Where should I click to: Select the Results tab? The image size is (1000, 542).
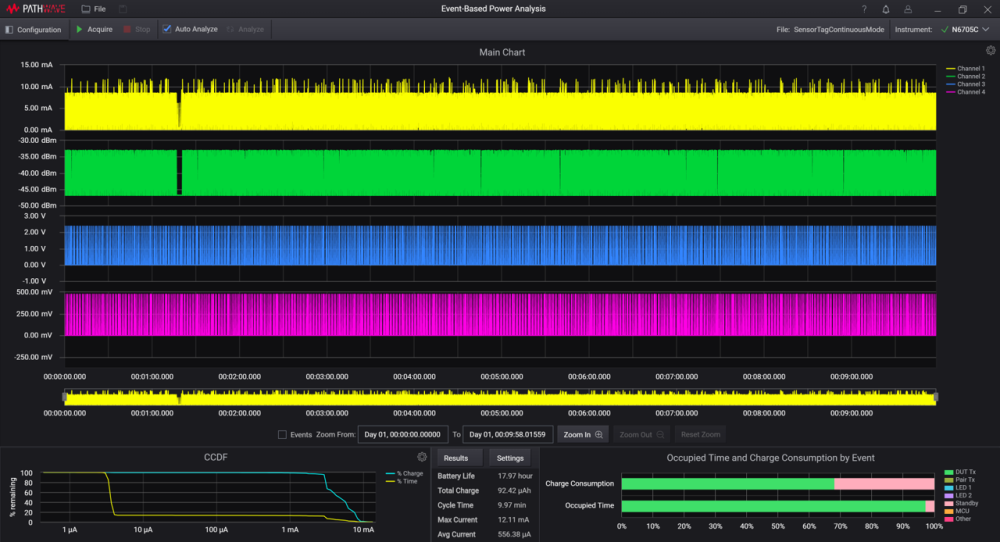point(456,458)
